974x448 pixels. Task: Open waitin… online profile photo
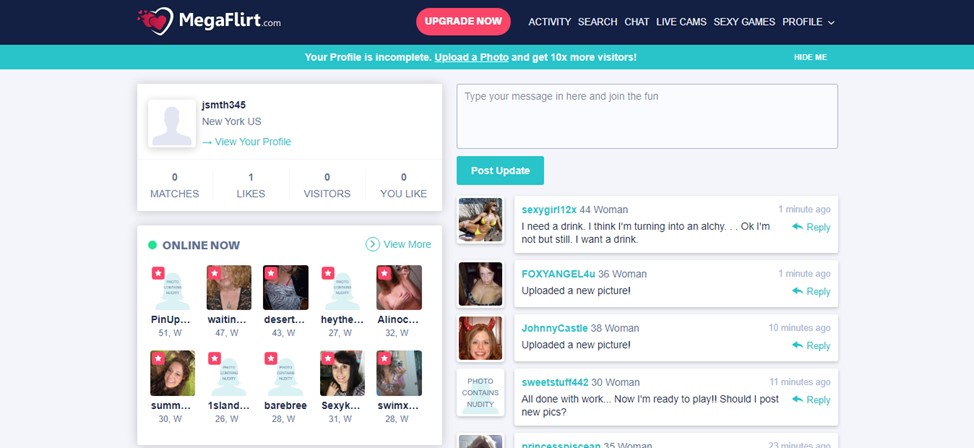229,288
